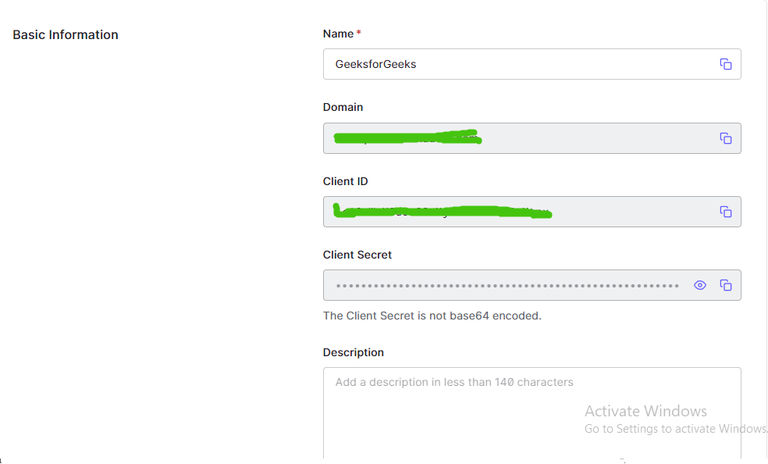Click the Name field label
The height and width of the screenshot is (464, 768).
point(338,34)
